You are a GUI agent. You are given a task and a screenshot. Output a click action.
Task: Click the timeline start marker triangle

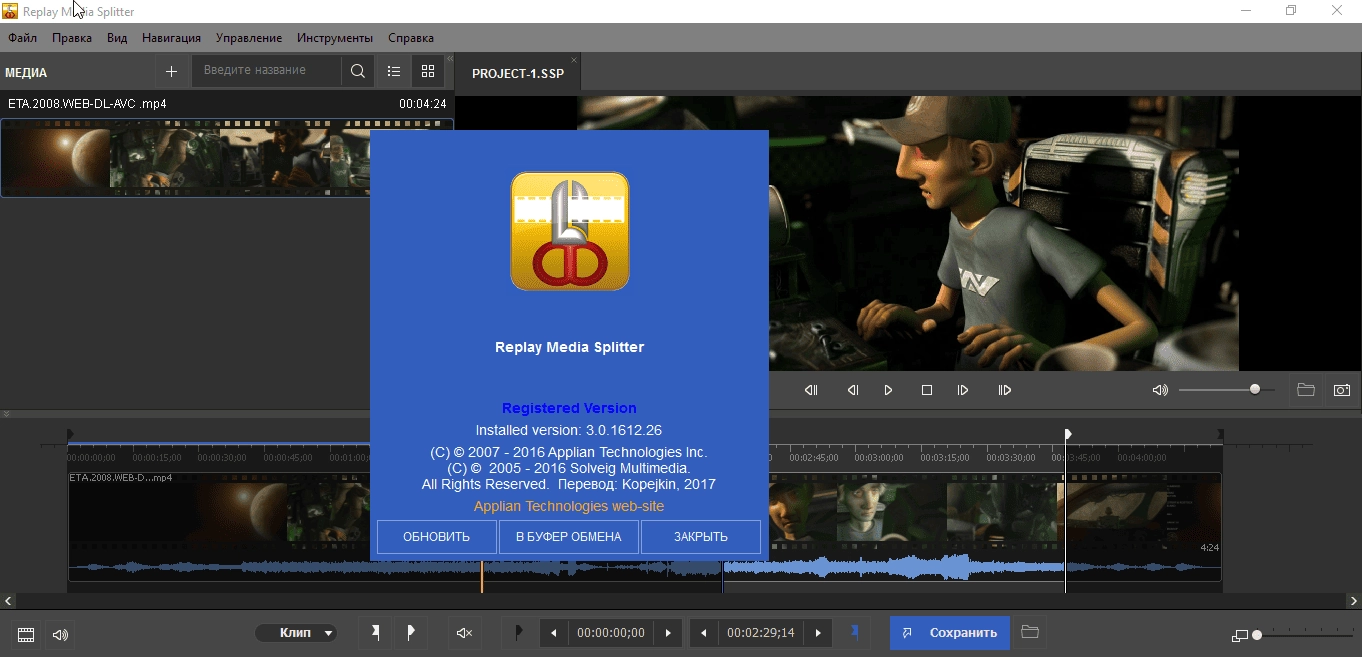tap(70, 434)
